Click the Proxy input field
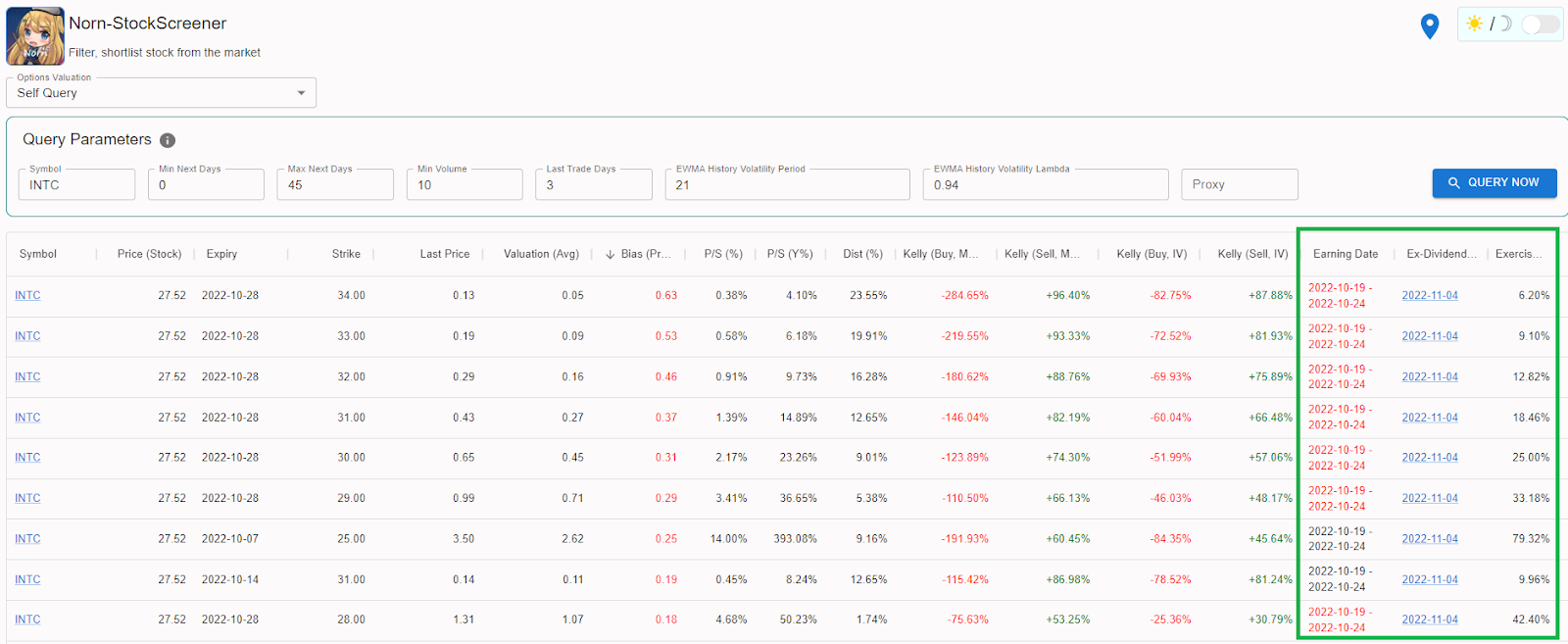The width and height of the screenshot is (1568, 644). click(x=1240, y=184)
